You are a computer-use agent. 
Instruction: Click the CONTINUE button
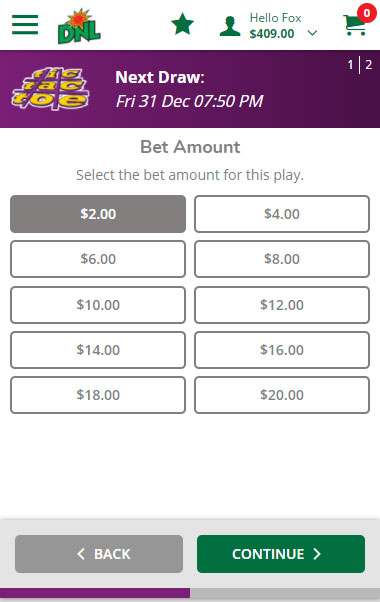pos(281,554)
